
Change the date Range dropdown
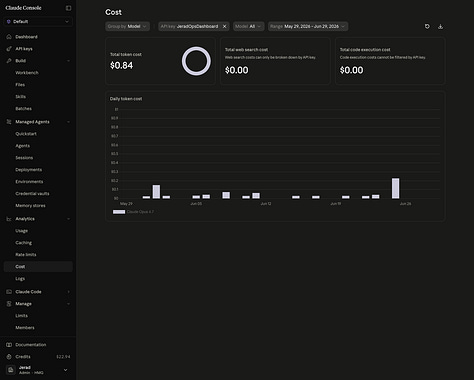coord(308,26)
